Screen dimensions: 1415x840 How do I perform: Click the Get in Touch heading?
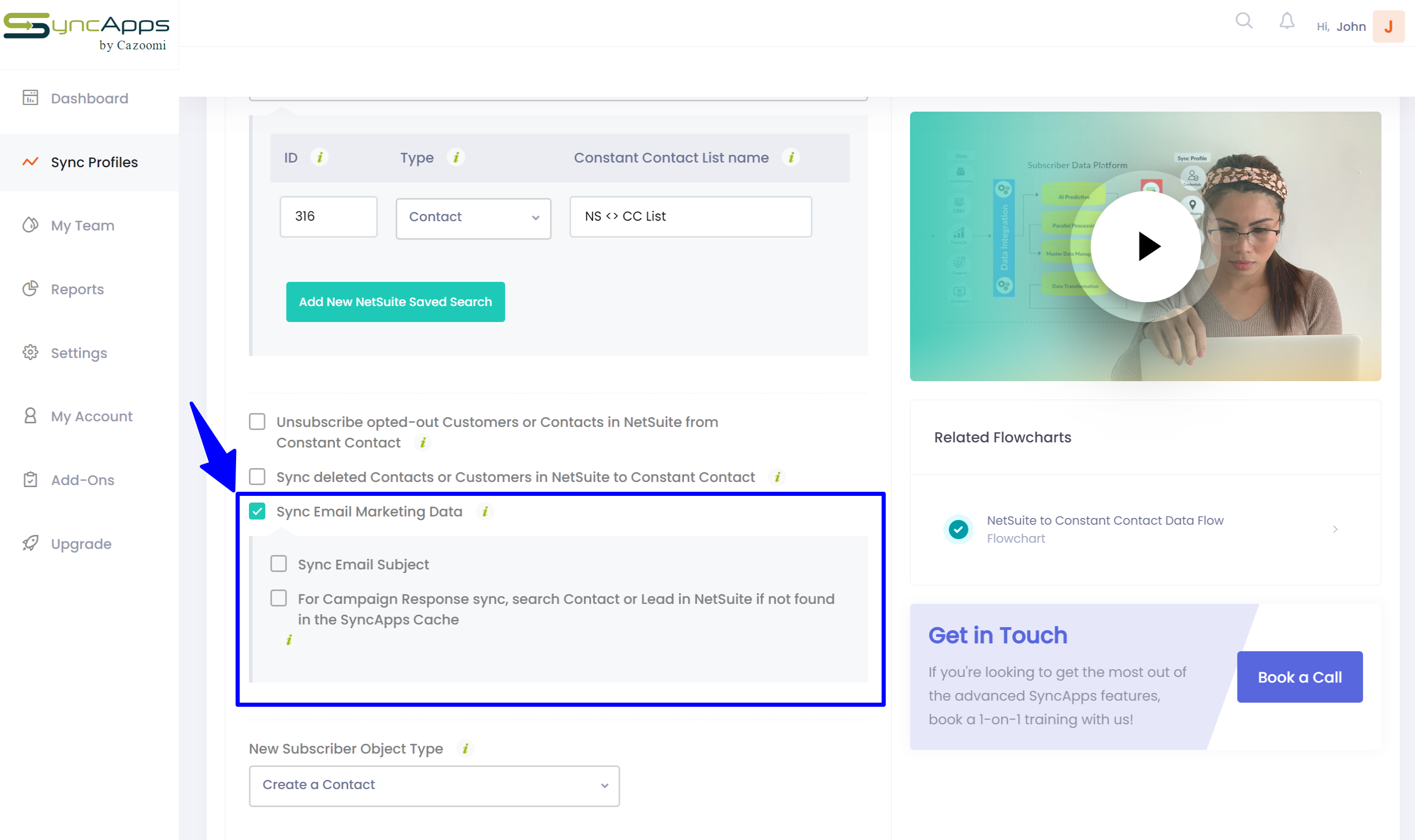pos(998,635)
